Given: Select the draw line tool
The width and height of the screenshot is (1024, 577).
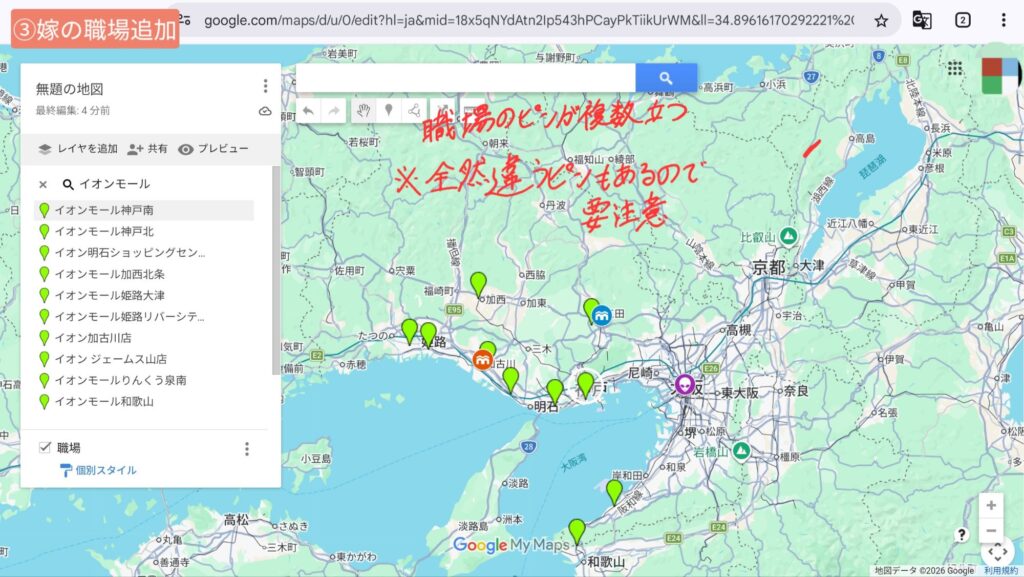Looking at the screenshot, I should 414,110.
